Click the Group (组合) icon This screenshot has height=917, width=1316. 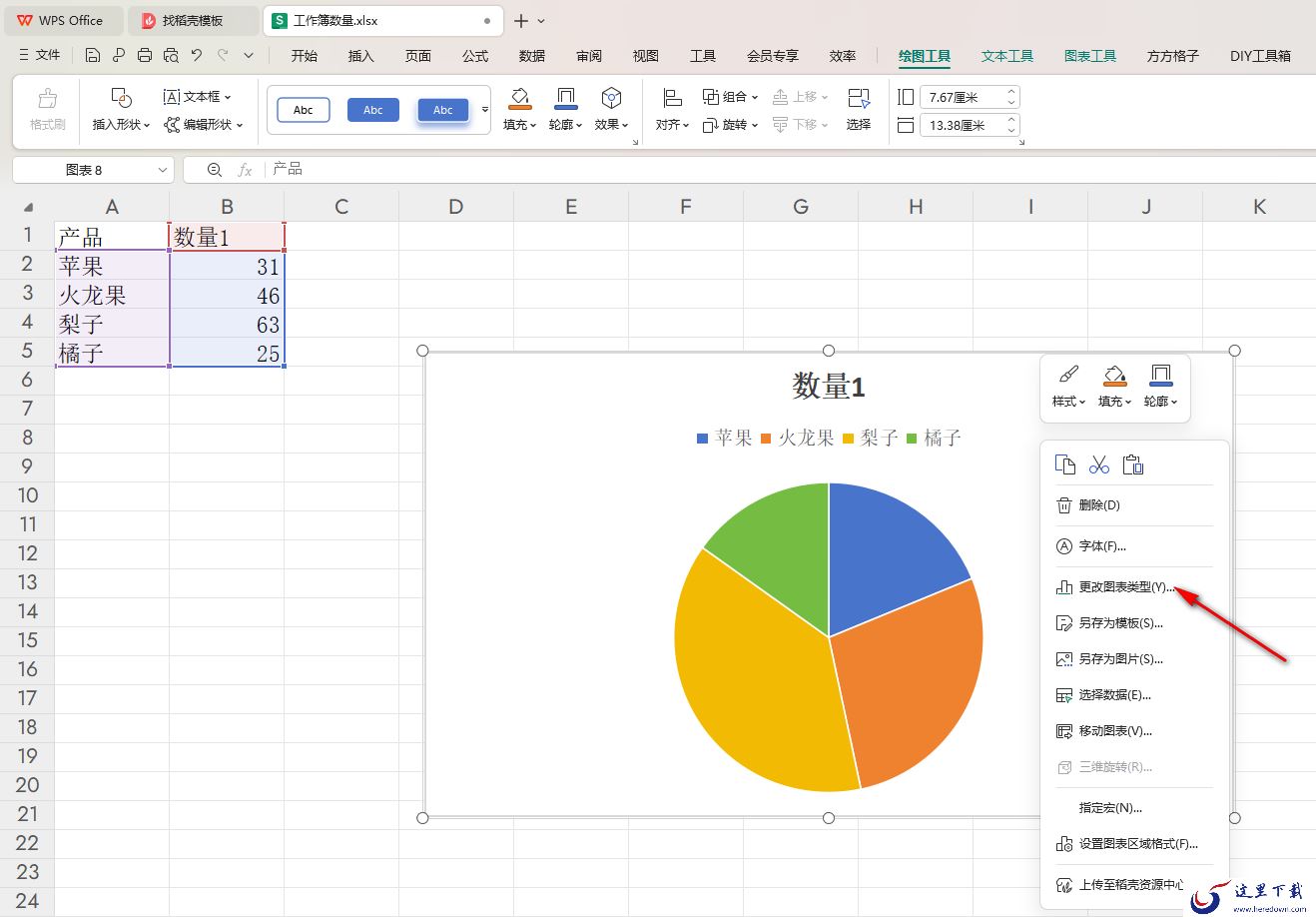point(711,97)
